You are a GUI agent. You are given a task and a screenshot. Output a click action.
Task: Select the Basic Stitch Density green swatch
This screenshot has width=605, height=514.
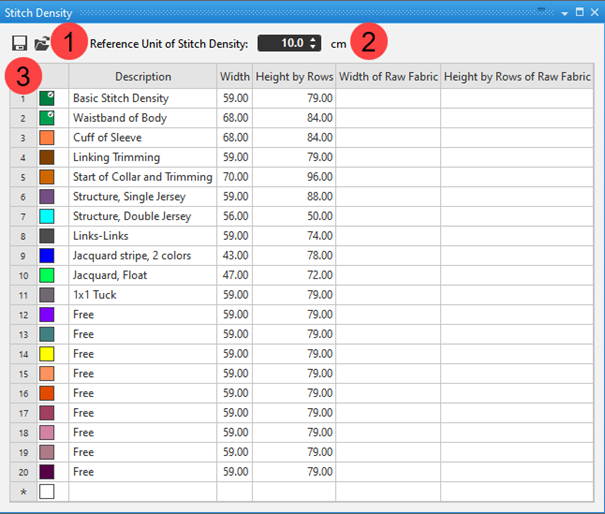coord(46,98)
